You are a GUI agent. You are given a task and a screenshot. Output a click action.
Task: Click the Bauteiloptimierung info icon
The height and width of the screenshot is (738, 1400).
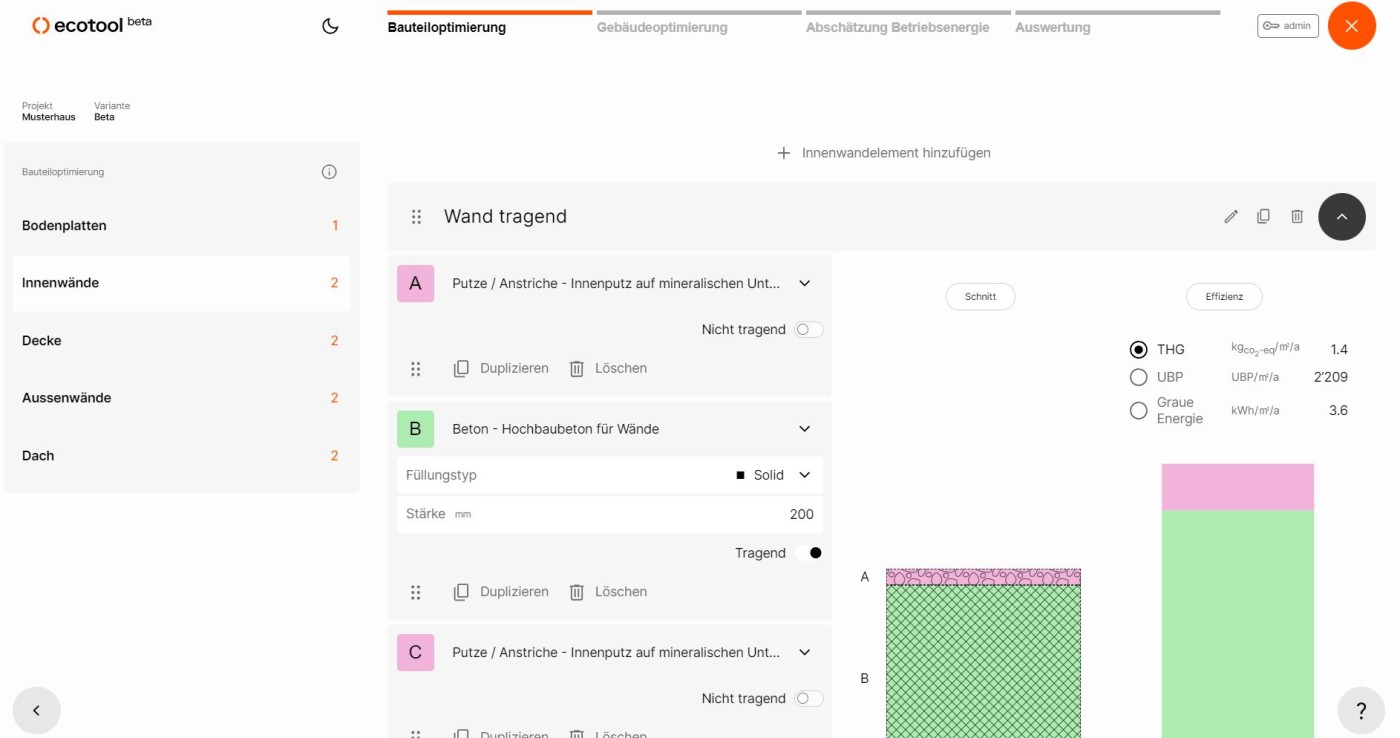pos(329,172)
